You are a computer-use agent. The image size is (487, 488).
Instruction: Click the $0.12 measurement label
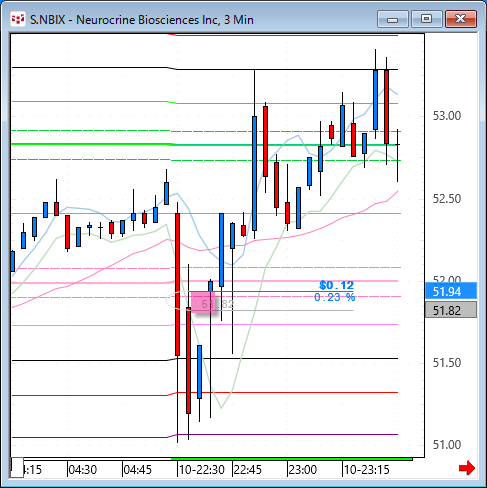[x=336, y=285]
